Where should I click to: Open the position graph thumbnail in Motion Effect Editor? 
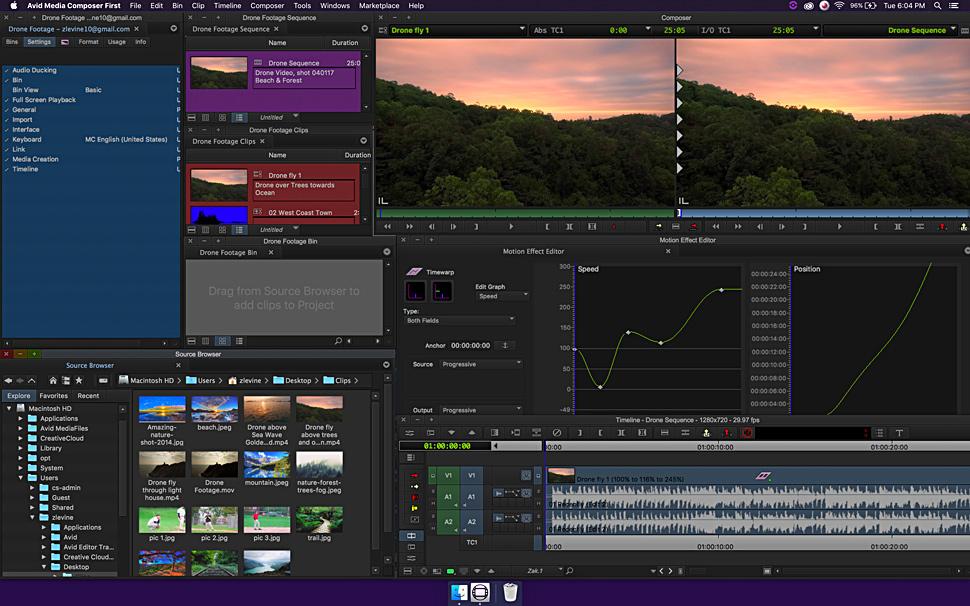pos(442,291)
